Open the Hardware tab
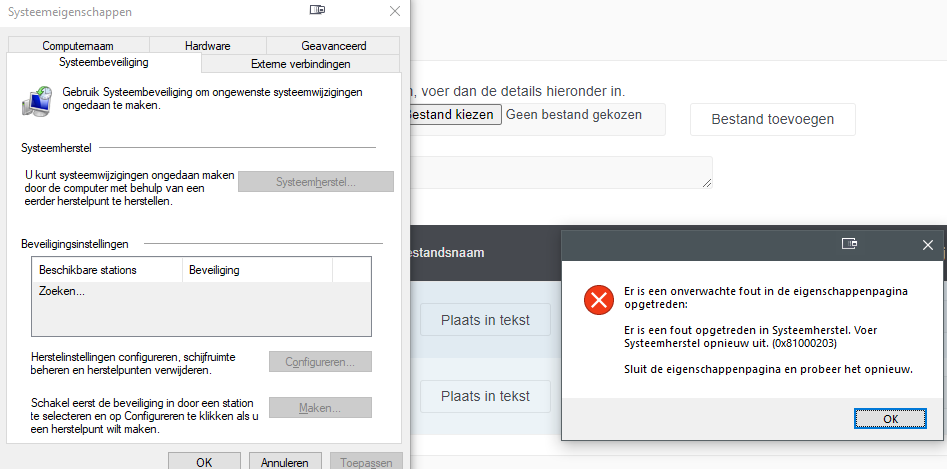Screen dimensions: 947x469 (208, 46)
